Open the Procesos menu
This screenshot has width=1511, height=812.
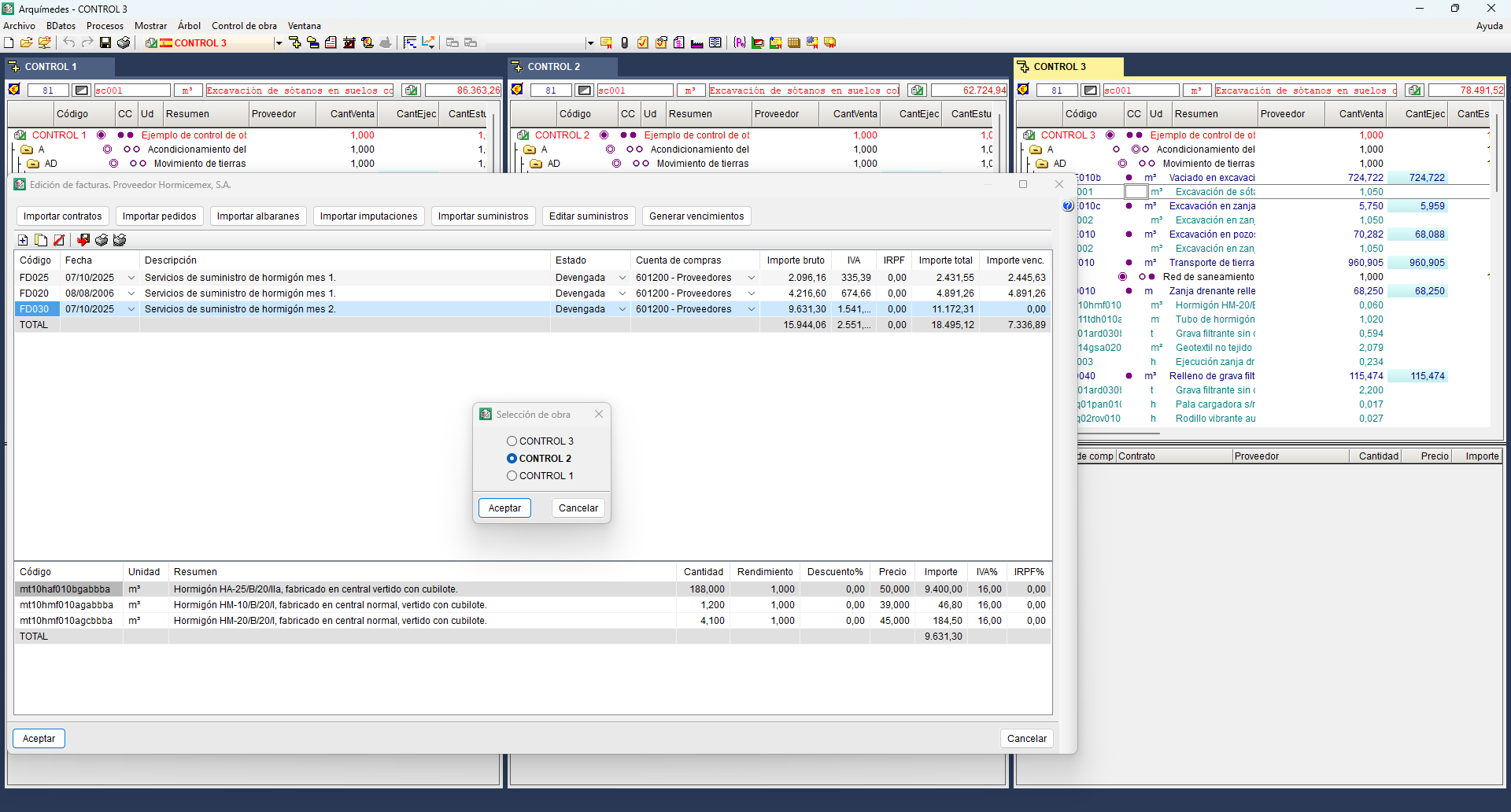(105, 26)
